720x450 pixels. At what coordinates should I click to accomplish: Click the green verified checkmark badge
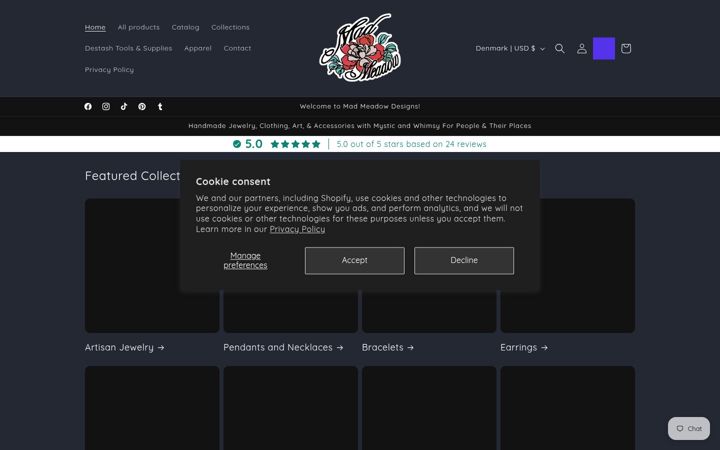pyautogui.click(x=236, y=144)
